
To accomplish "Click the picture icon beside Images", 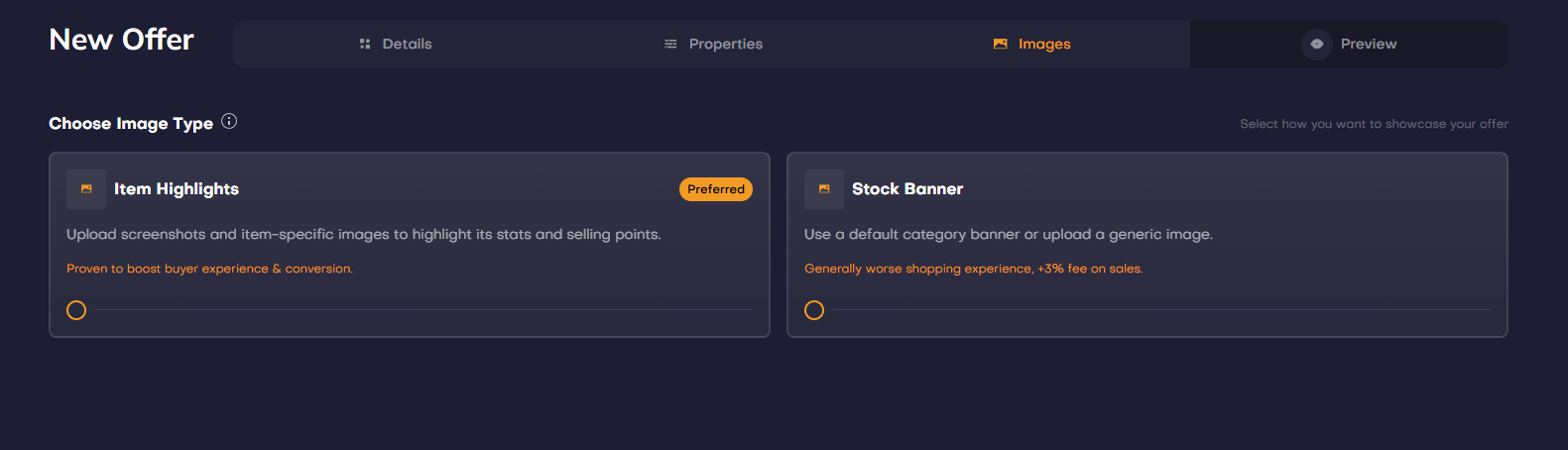I will 1000,44.
